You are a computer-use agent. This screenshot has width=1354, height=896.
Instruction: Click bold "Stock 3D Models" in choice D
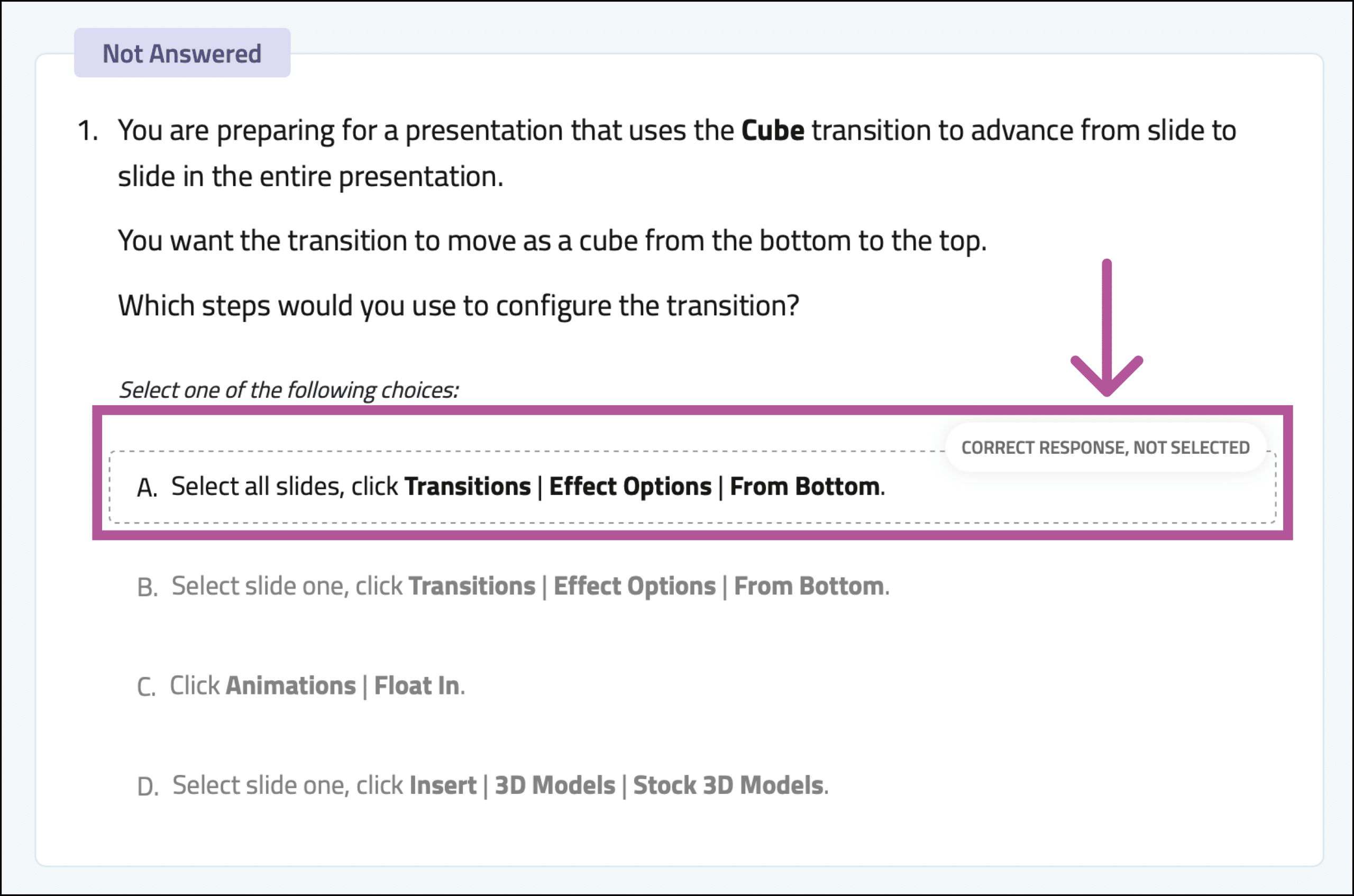tap(728, 785)
